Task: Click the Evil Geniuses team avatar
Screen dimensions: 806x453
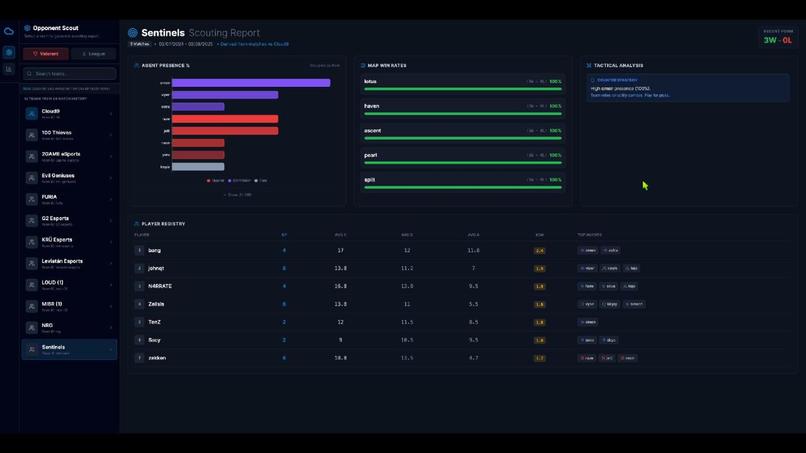Action: (x=31, y=178)
